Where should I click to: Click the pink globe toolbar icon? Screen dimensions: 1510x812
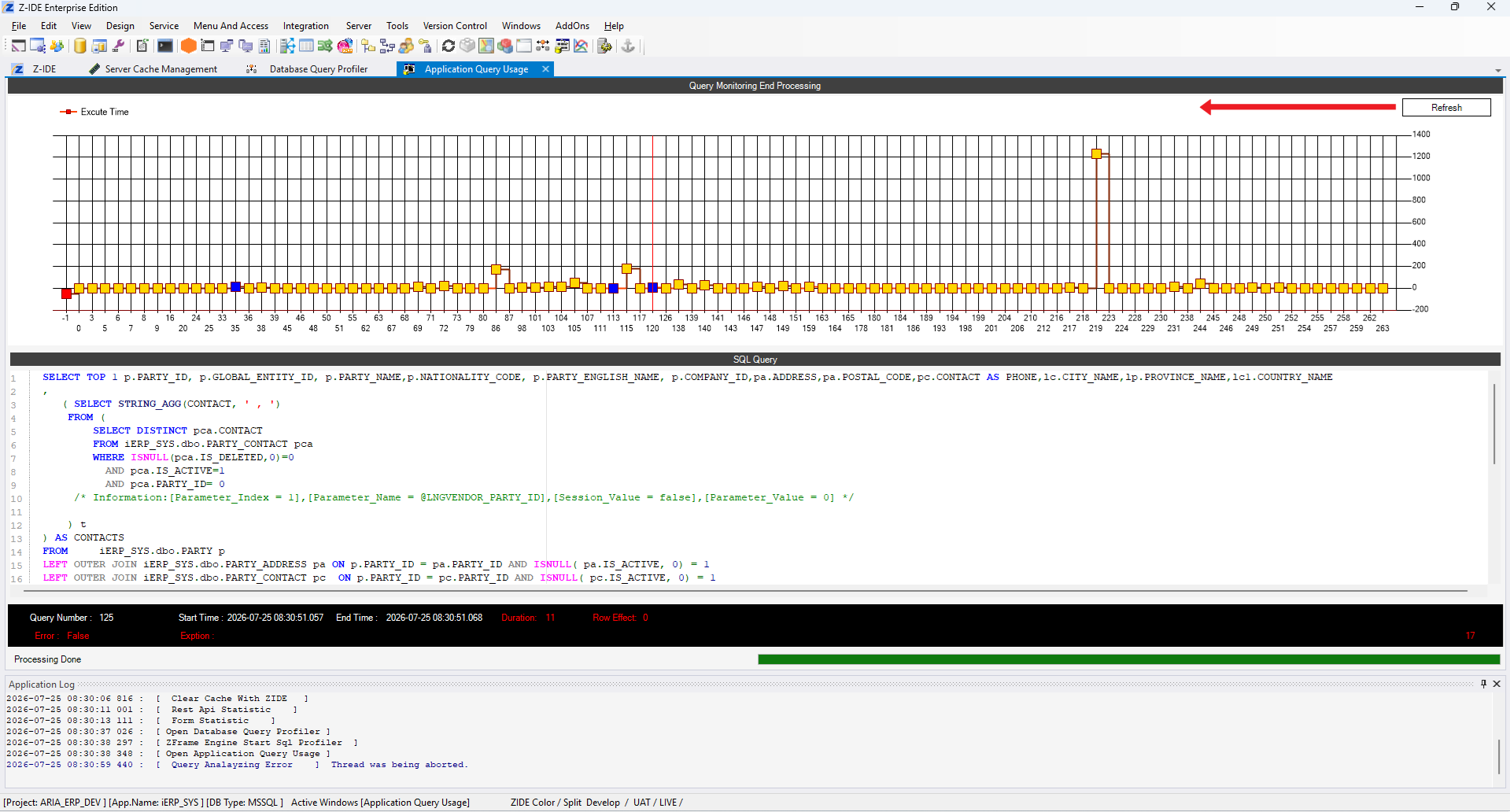(x=345, y=46)
